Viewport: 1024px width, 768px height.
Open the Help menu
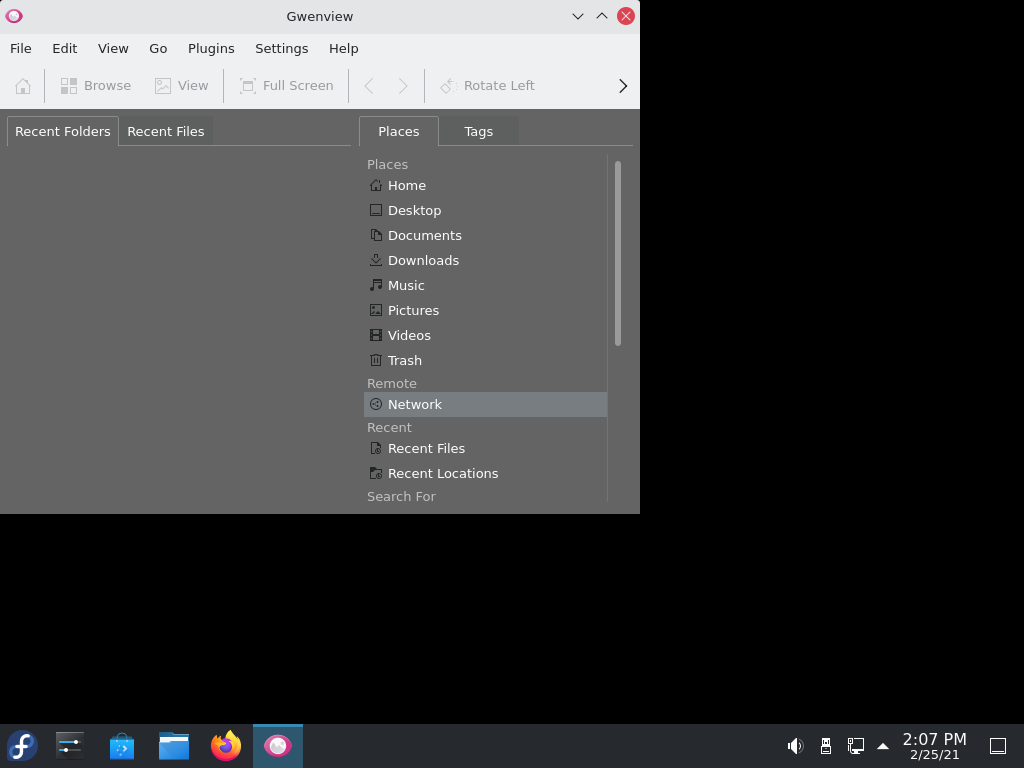point(344,48)
